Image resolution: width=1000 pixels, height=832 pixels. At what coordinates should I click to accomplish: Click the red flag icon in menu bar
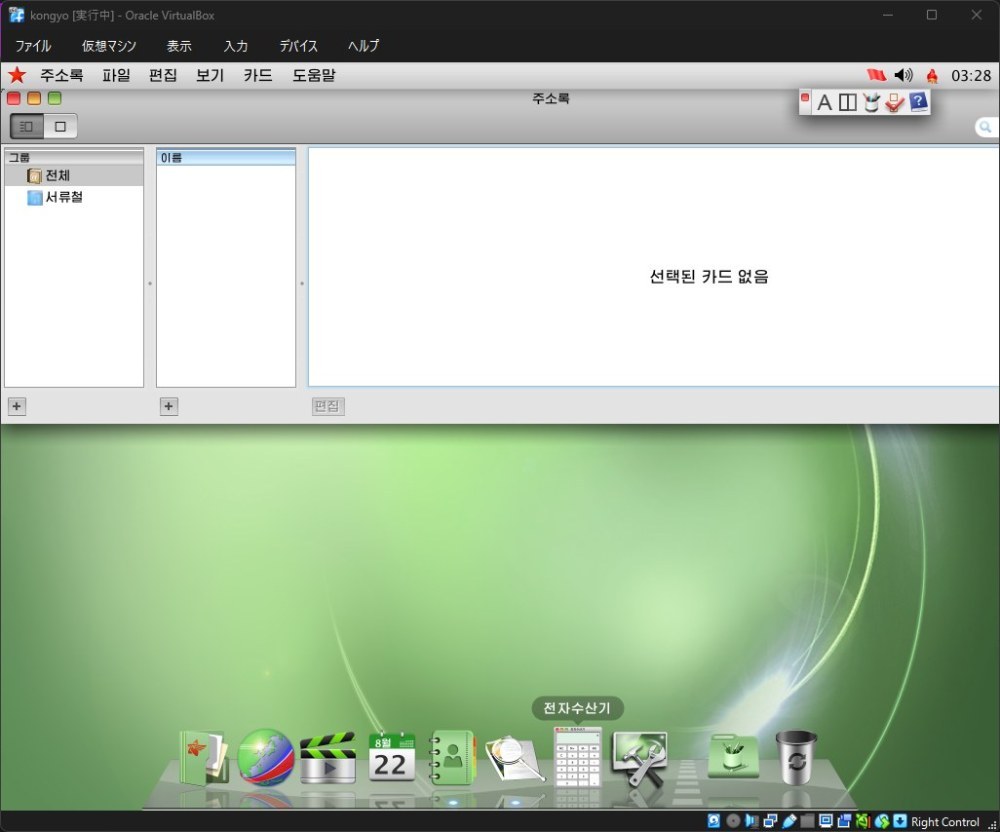876,75
